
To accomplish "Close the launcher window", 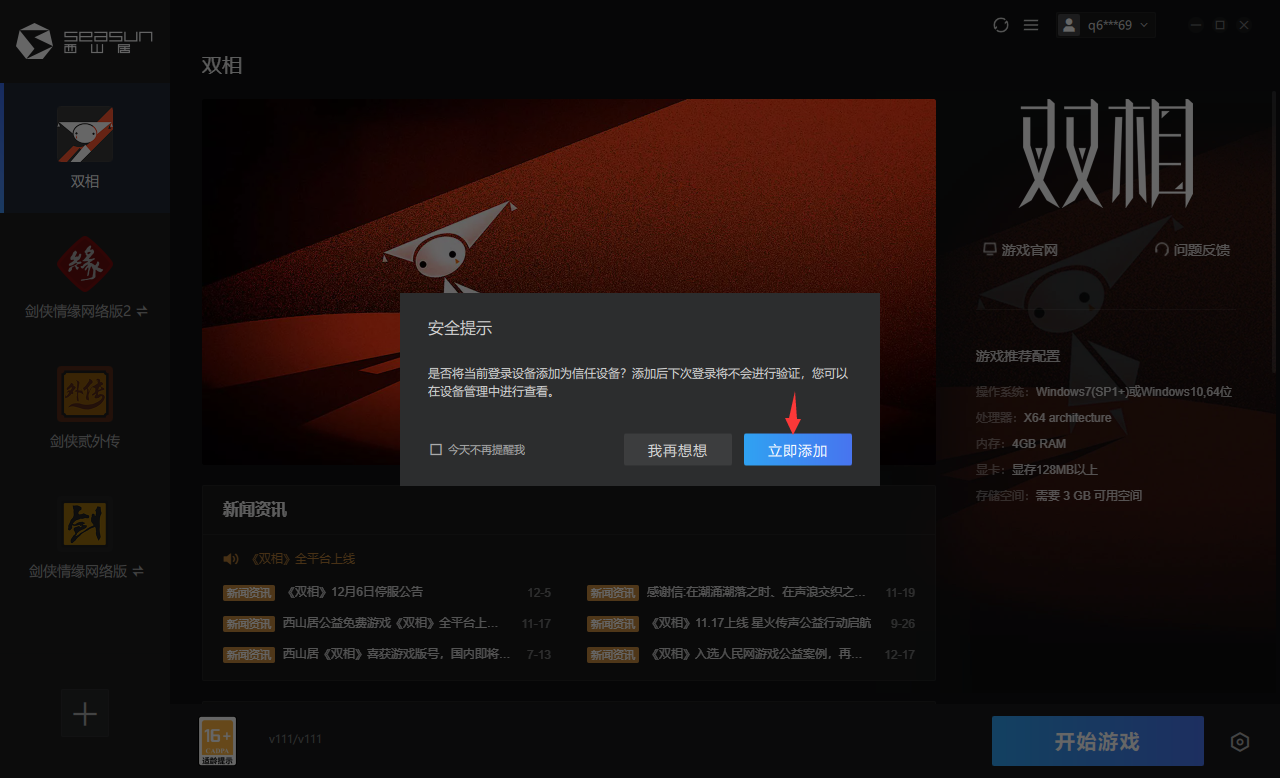I will point(1244,25).
